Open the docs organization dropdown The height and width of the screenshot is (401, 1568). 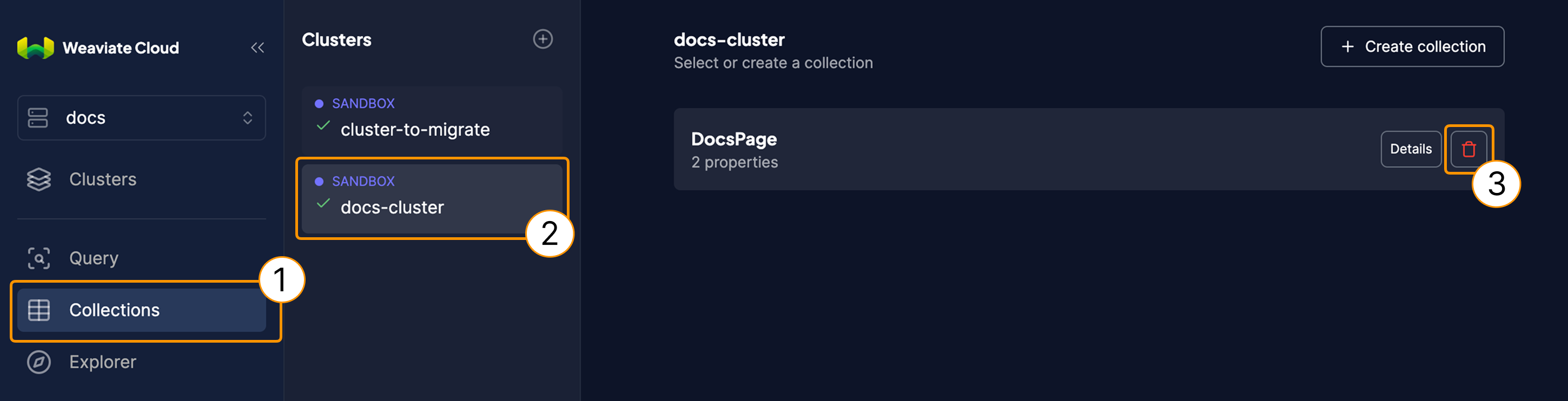[141, 117]
